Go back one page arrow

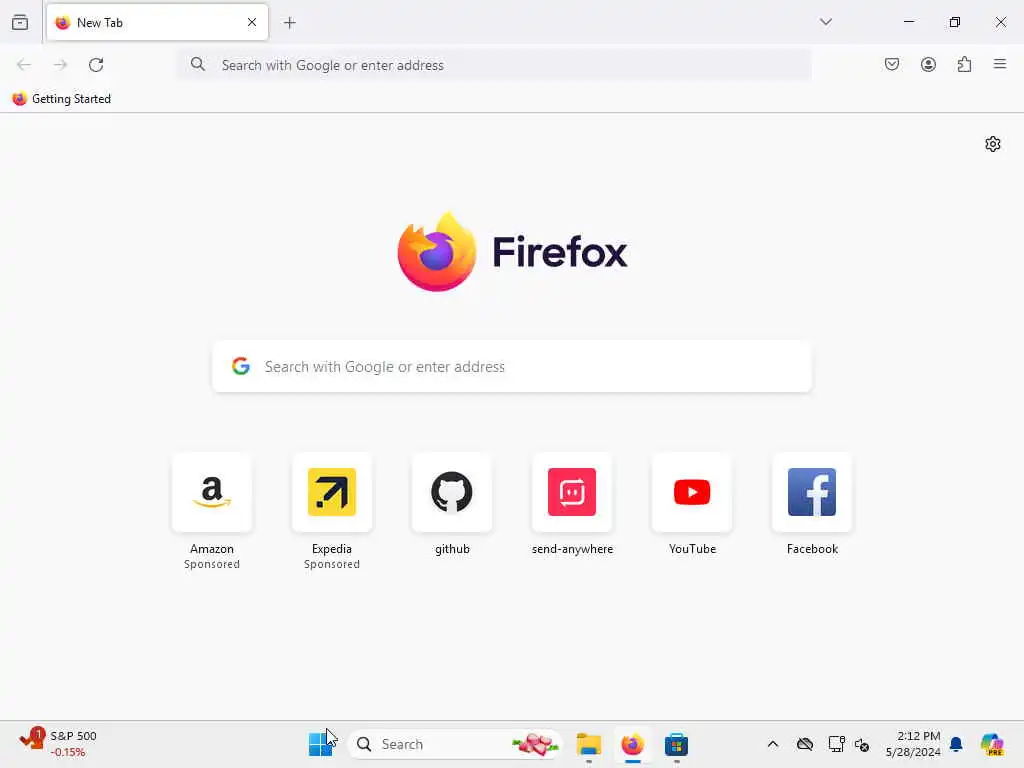[x=24, y=65]
